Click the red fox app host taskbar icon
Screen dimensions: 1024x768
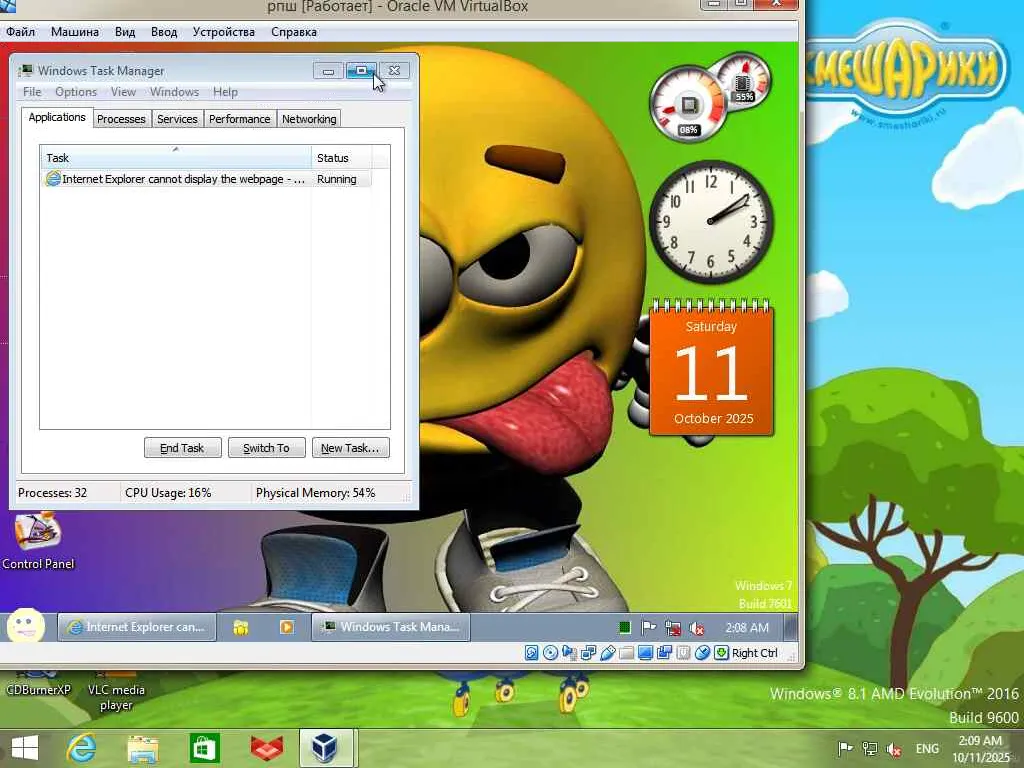pyautogui.click(x=266, y=748)
